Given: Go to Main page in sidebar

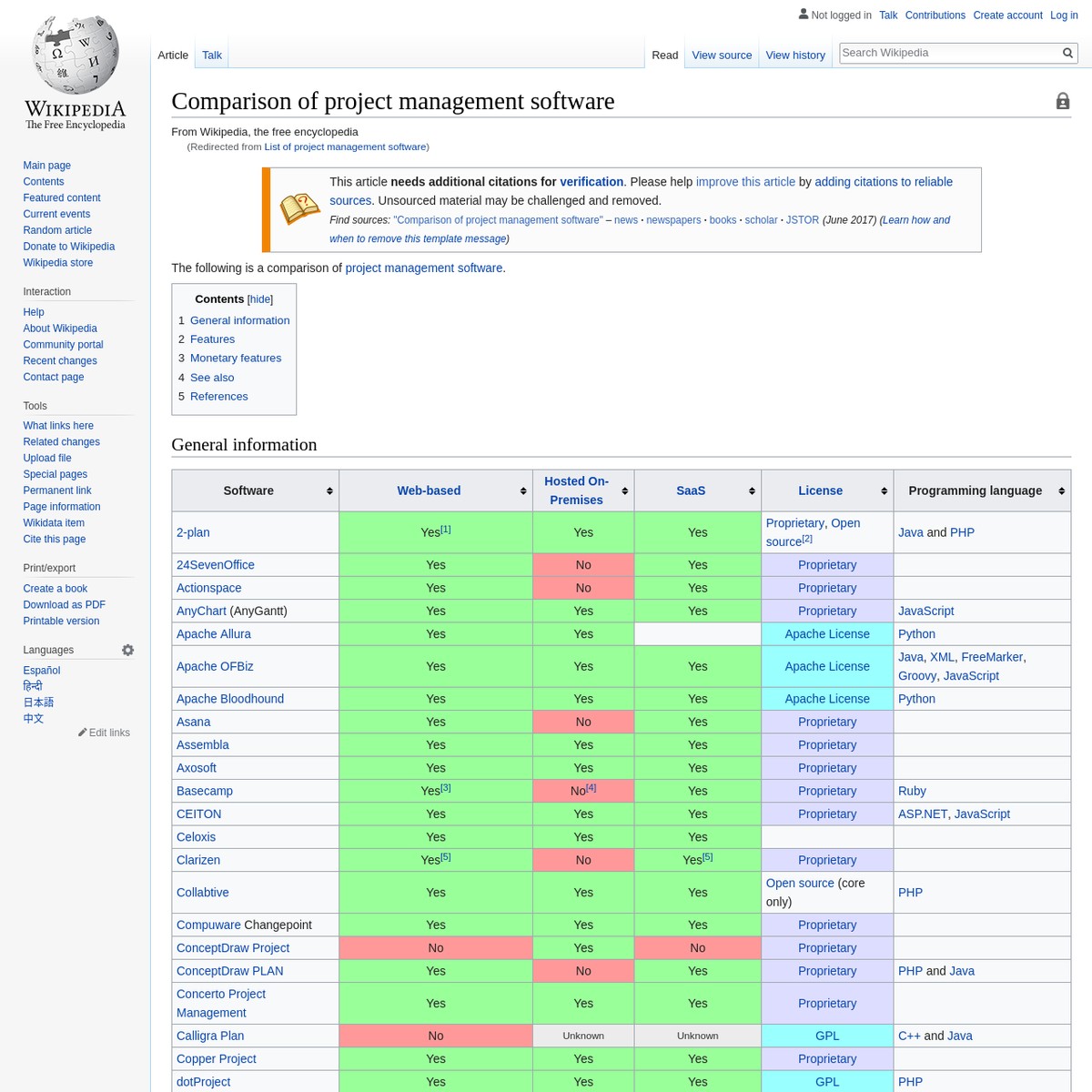Looking at the screenshot, I should 46,166.
